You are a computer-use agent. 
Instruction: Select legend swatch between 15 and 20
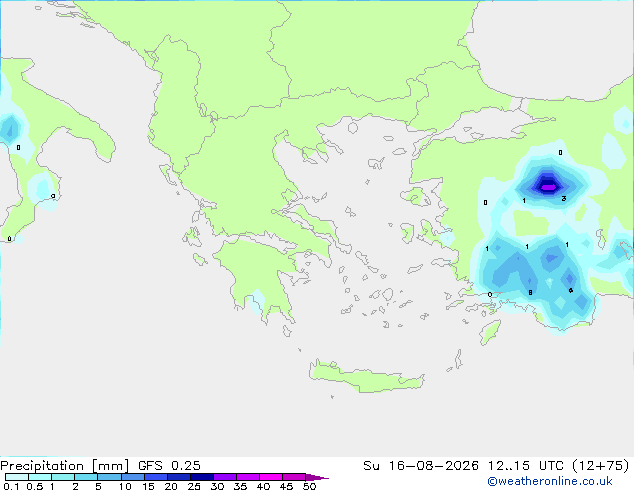(156, 477)
